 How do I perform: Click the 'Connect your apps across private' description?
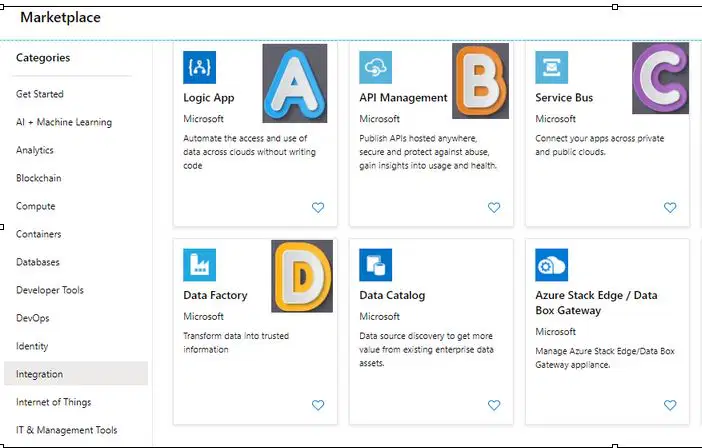[x=600, y=145]
